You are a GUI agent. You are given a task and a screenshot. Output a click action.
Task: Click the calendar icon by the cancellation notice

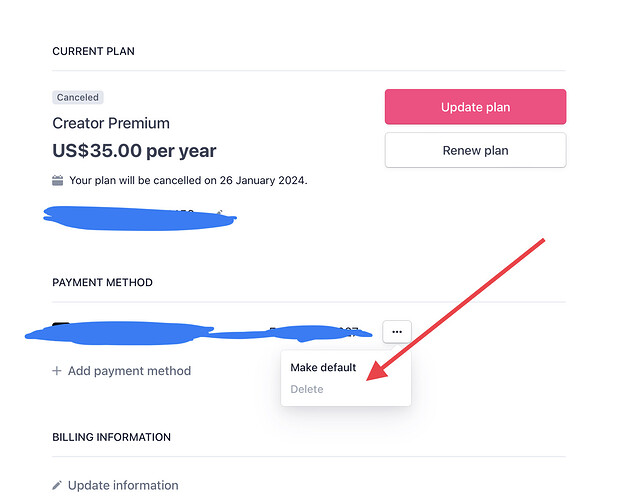tap(57, 181)
